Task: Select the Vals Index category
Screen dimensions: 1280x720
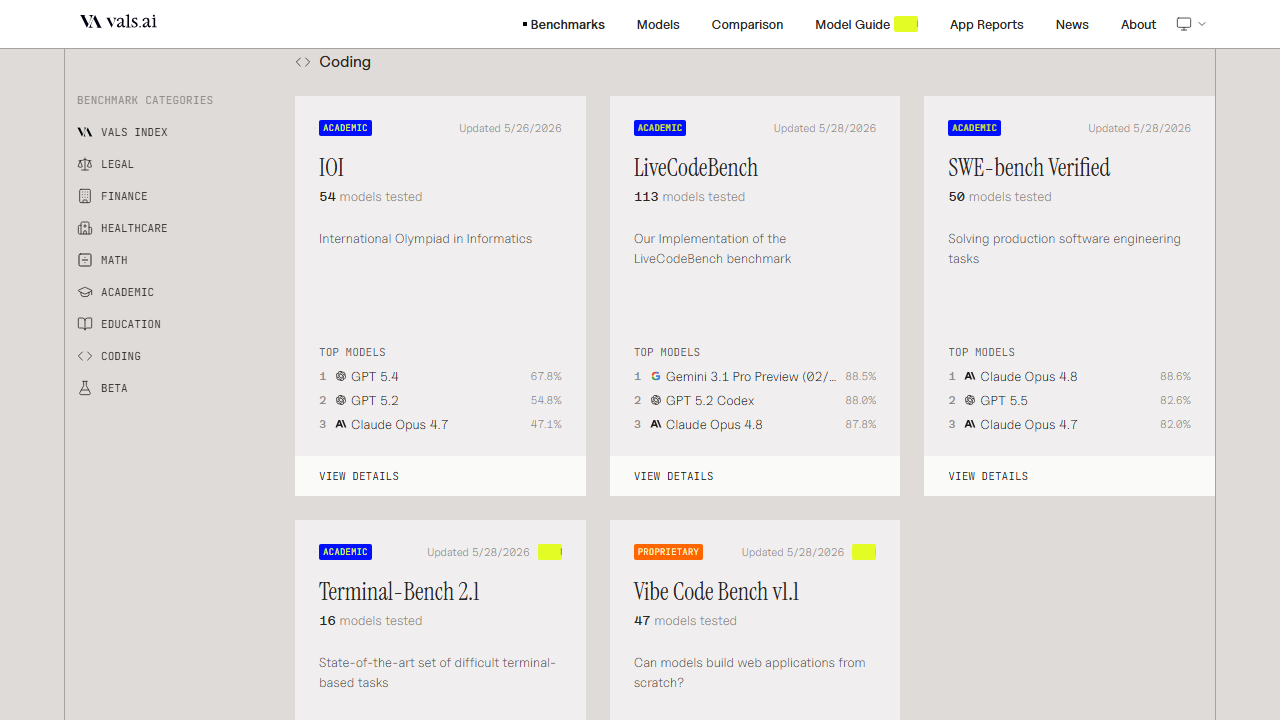Action: (123, 132)
